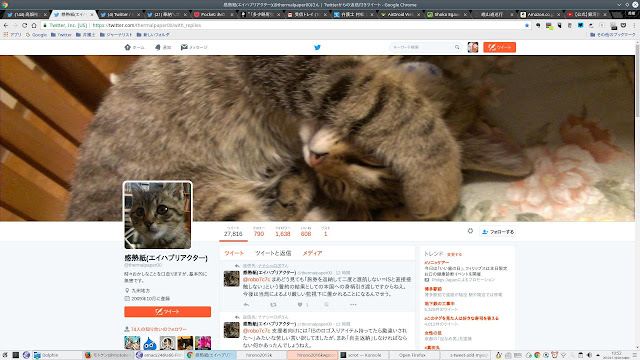Open Chrome three-dot menu
The width and height of the screenshot is (640, 360).
[634, 25]
